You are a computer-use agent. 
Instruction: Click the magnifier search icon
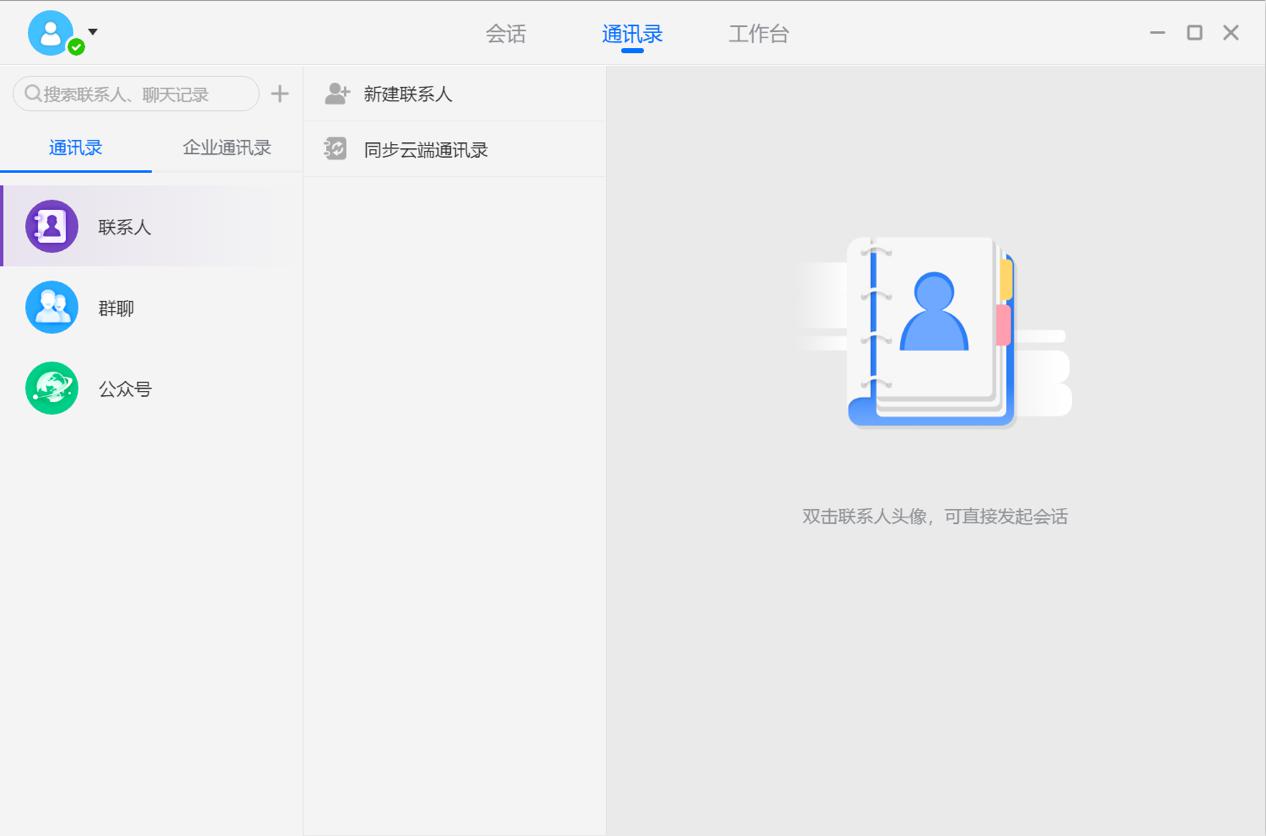(x=33, y=94)
